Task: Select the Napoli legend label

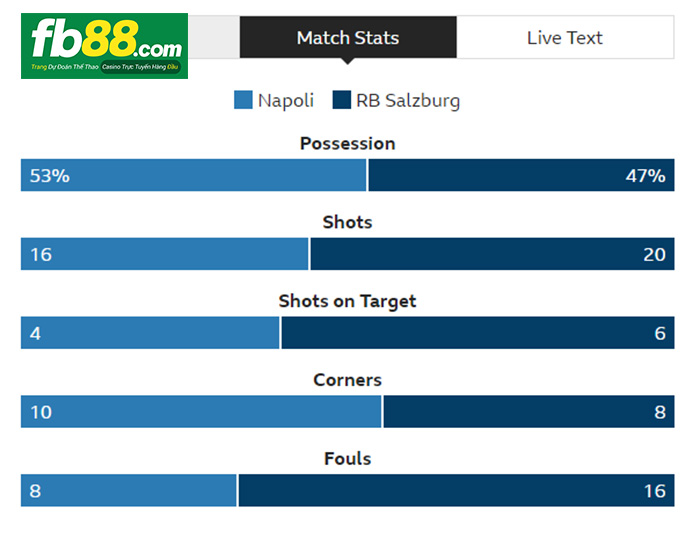Action: pos(286,100)
